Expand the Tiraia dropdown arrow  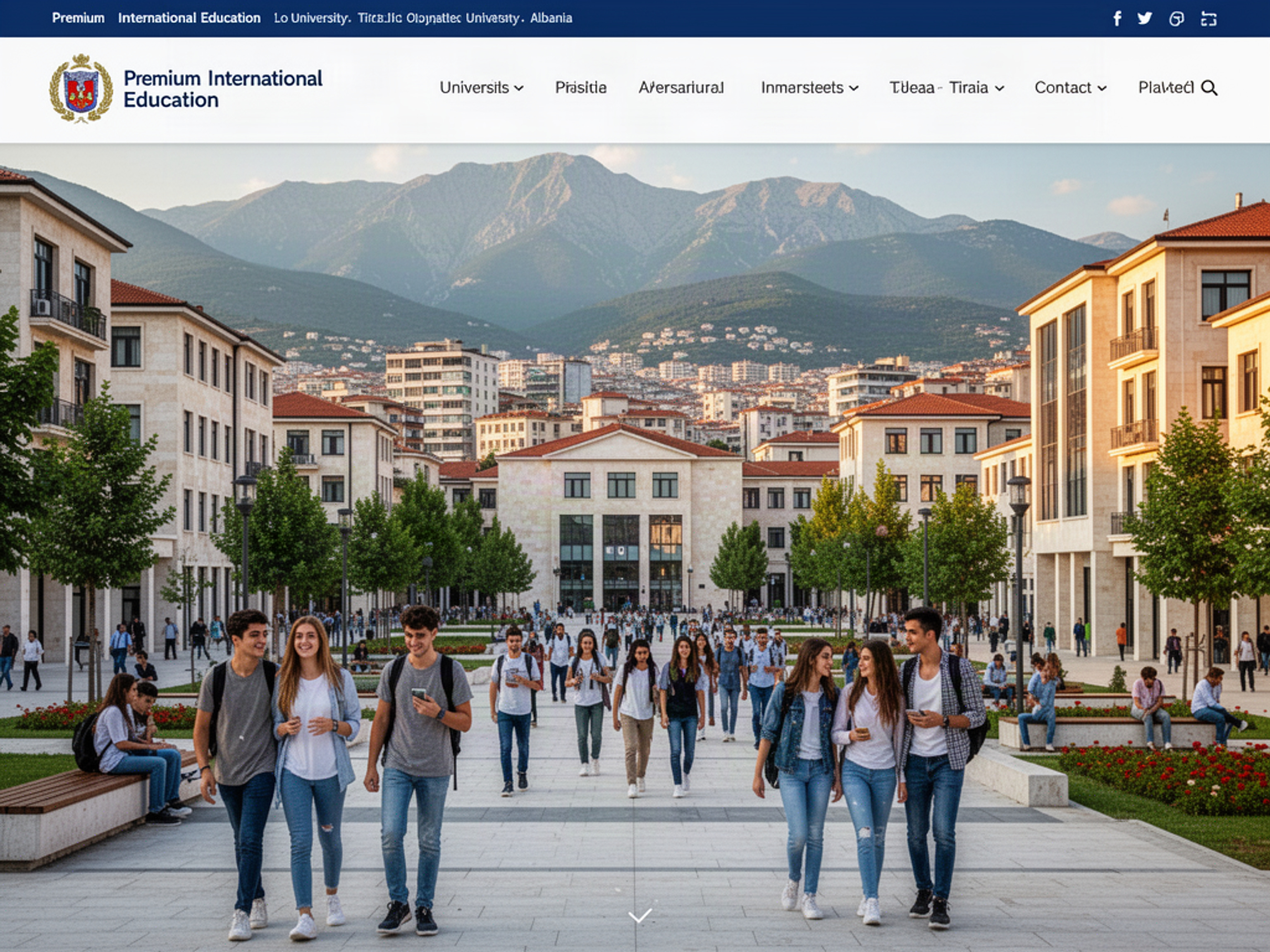click(1000, 88)
